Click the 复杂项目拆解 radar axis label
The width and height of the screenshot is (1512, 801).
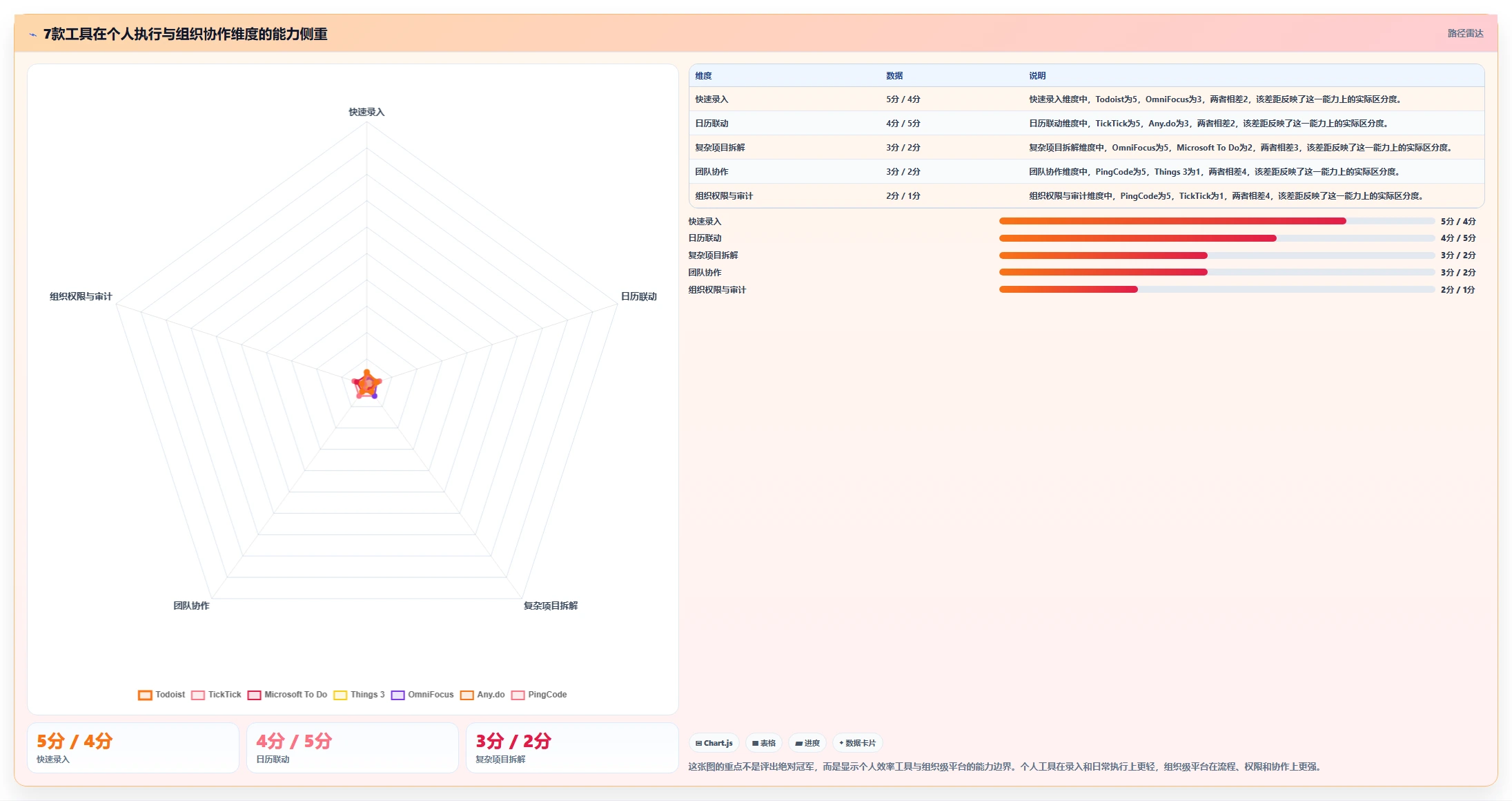[551, 606]
